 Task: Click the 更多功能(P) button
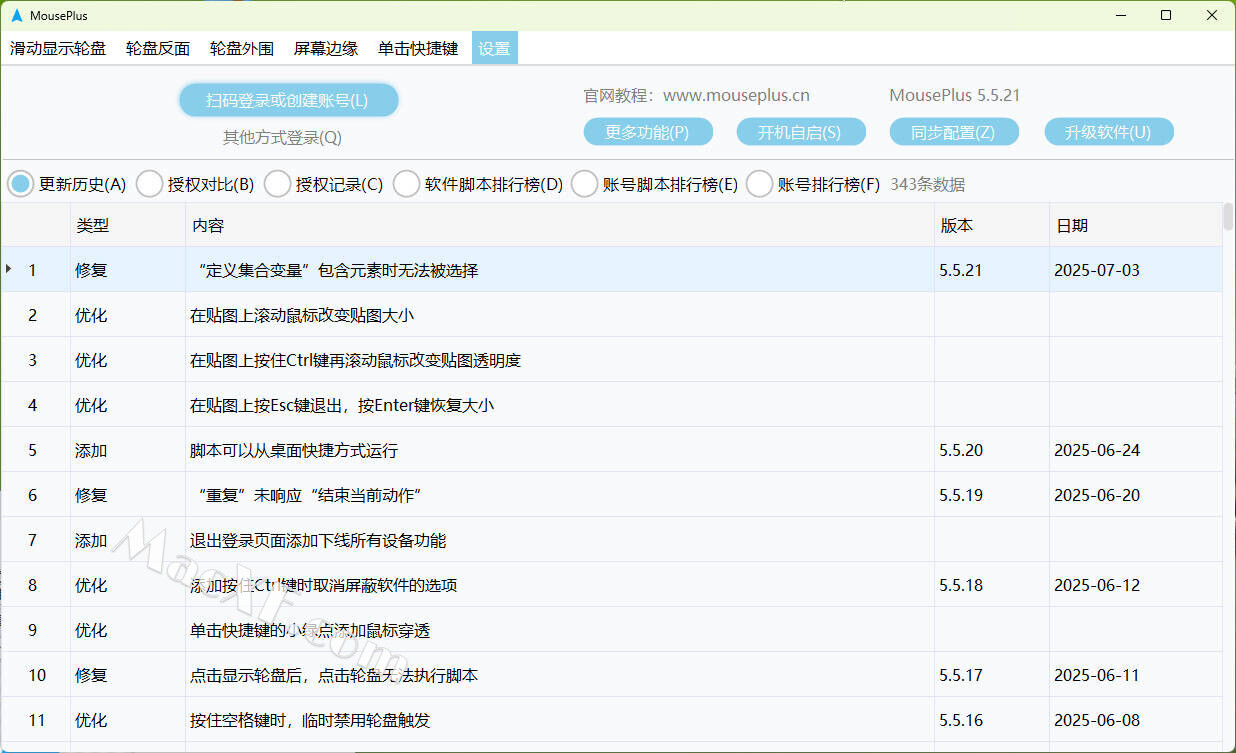648,132
